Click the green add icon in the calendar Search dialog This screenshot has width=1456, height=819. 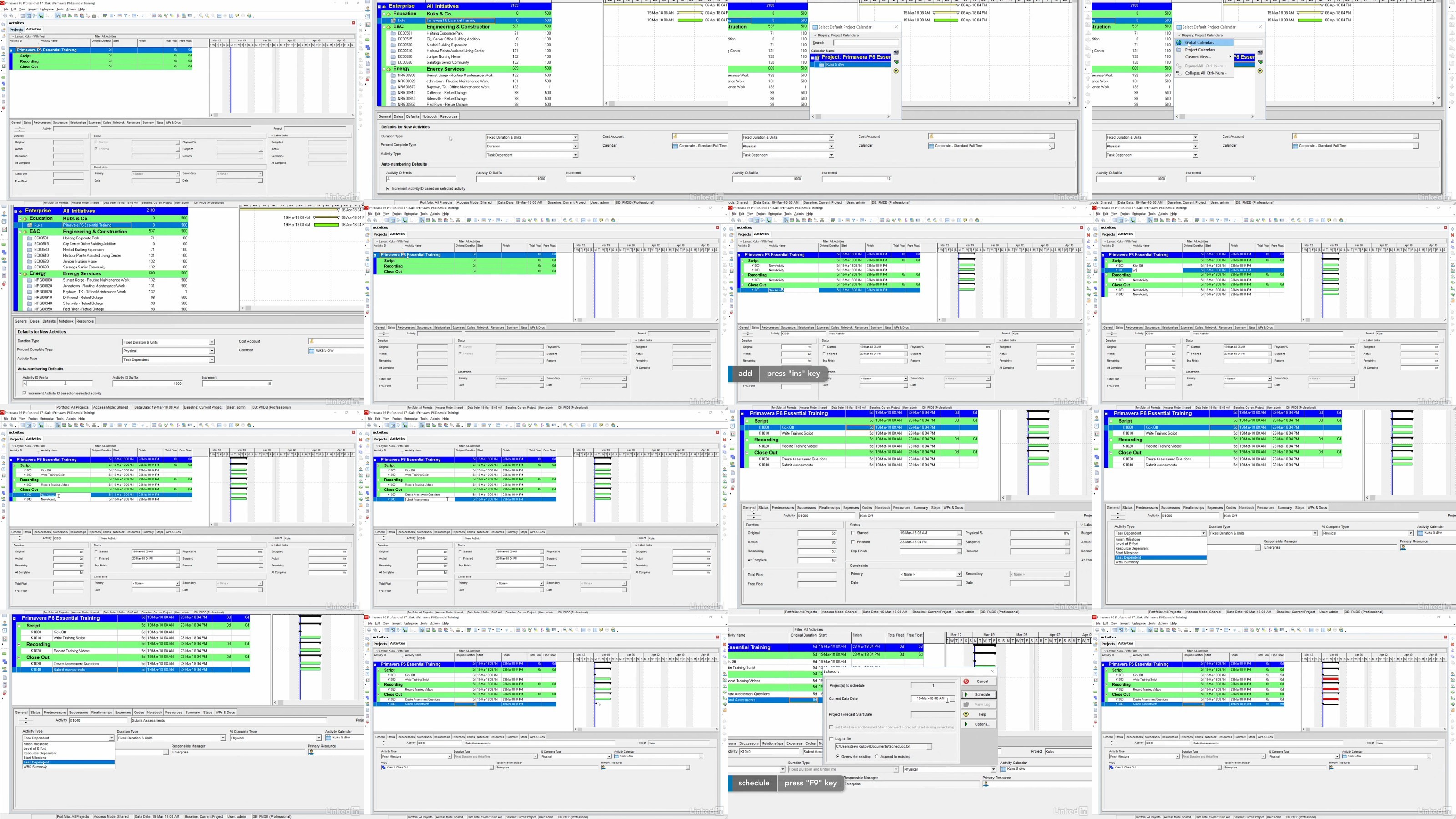[896, 62]
